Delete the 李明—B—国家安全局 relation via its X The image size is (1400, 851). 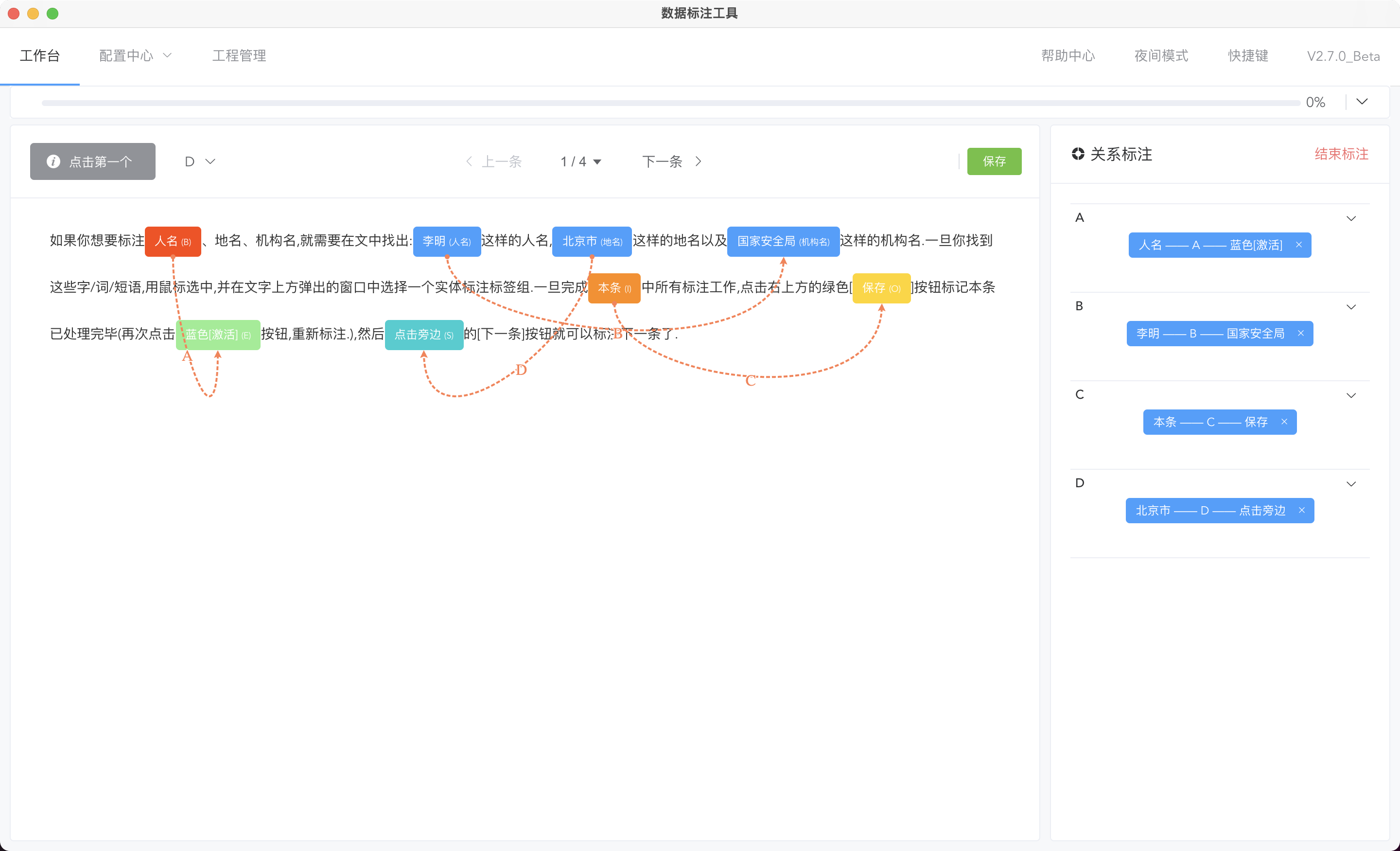[1300, 333]
